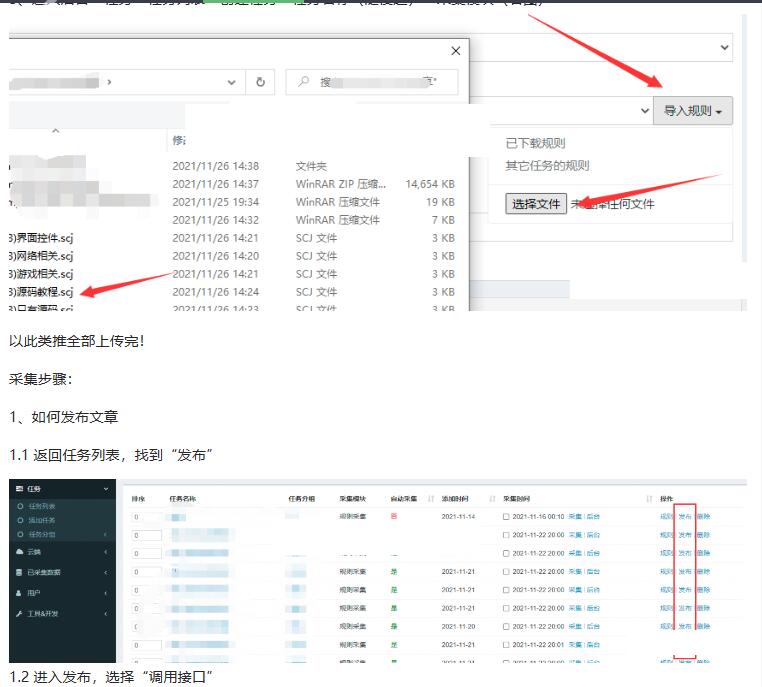Select file 网络相关.scj
Screen dimensions: 762x687
[x=41, y=256]
